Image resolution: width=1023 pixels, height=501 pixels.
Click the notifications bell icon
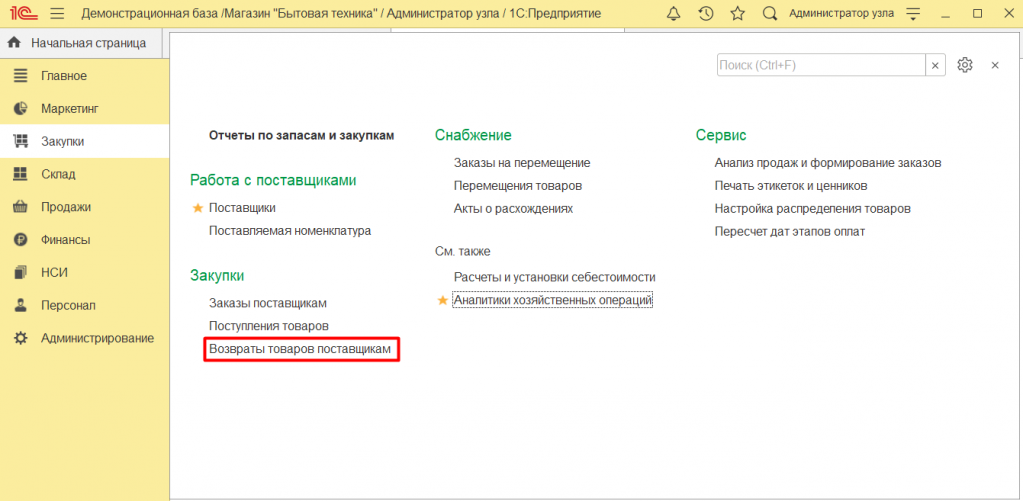pos(673,14)
